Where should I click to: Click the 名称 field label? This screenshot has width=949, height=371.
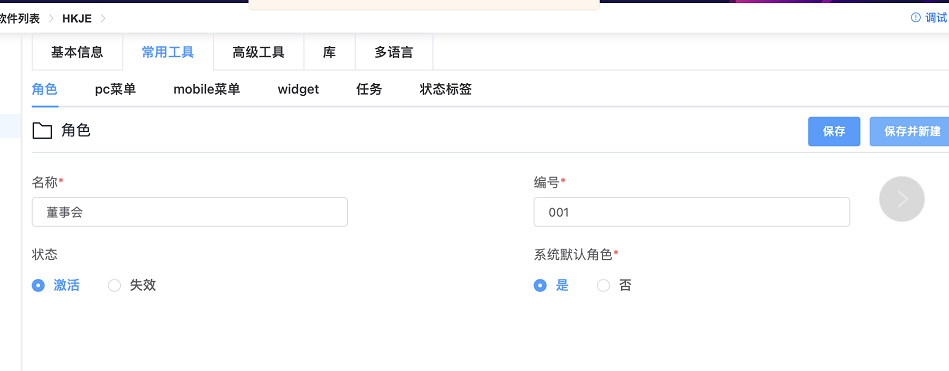(45, 182)
